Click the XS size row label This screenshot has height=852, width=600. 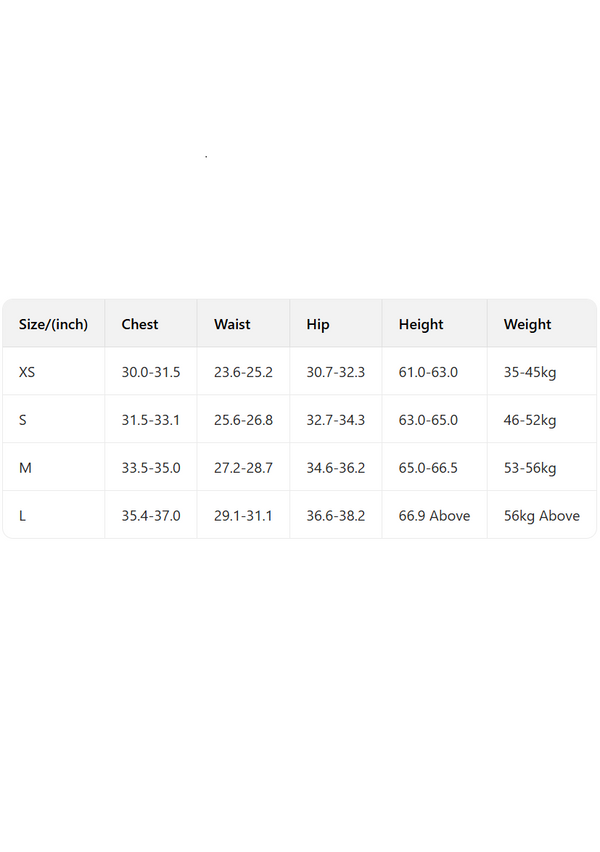(x=27, y=372)
